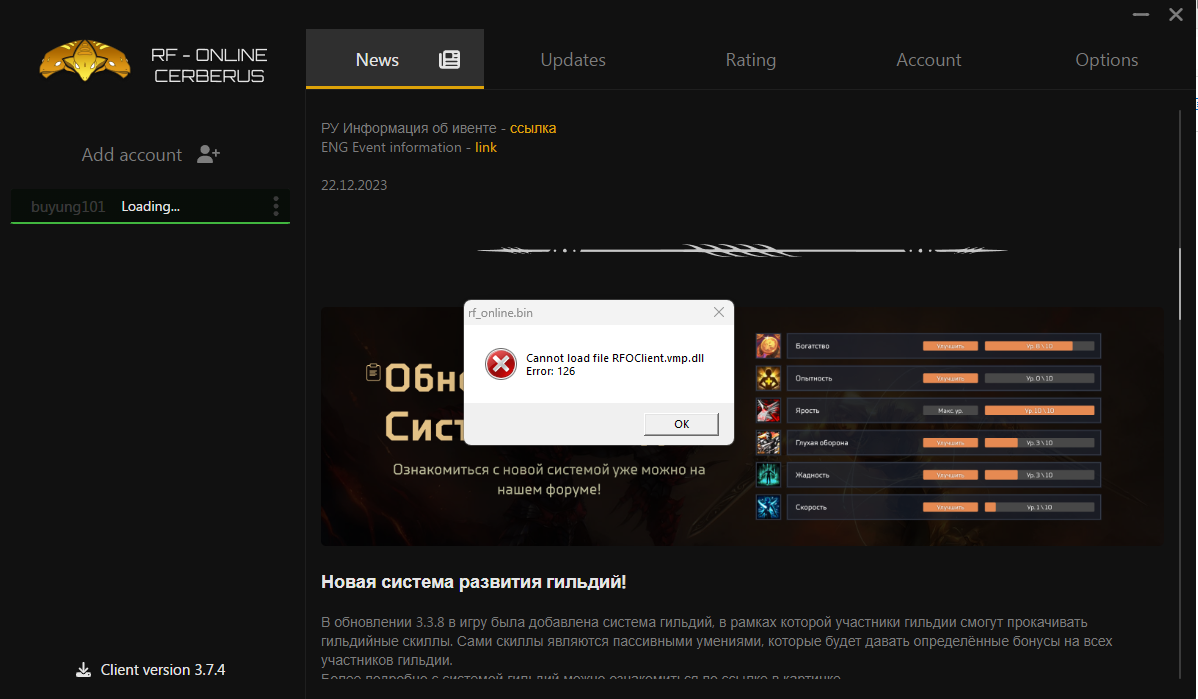This screenshot has width=1198, height=699.
Task: Click the Ярость progress bar
Action: (1039, 410)
